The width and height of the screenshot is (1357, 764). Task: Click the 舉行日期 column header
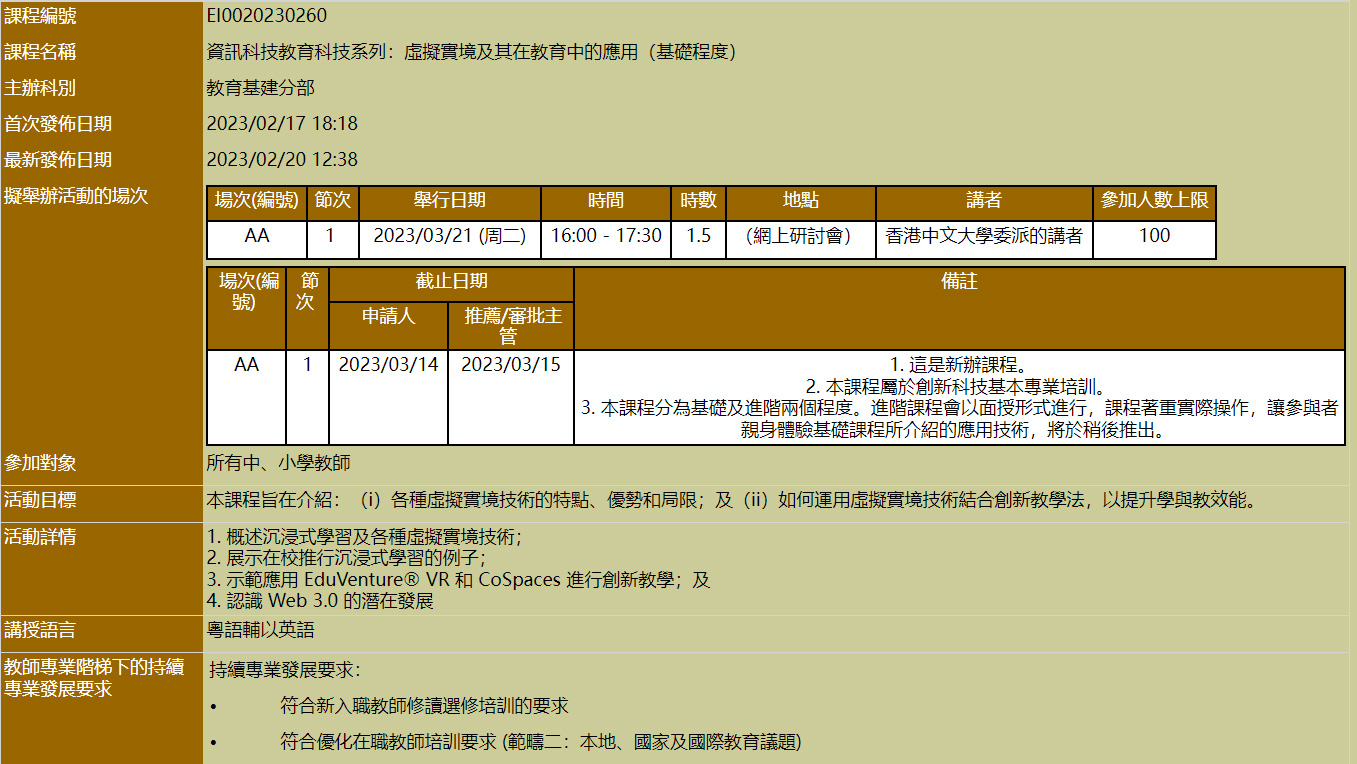click(449, 201)
